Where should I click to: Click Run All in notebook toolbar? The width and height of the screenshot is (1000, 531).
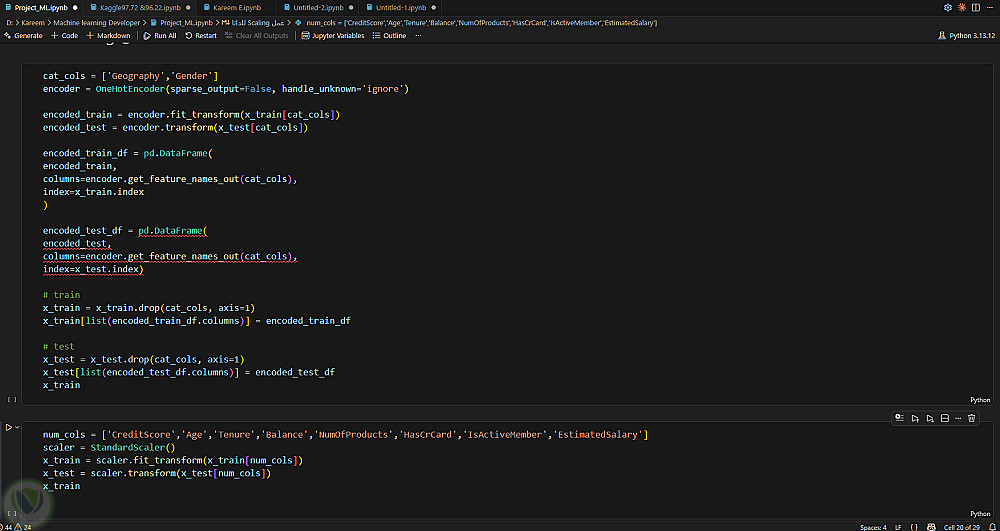tap(159, 36)
